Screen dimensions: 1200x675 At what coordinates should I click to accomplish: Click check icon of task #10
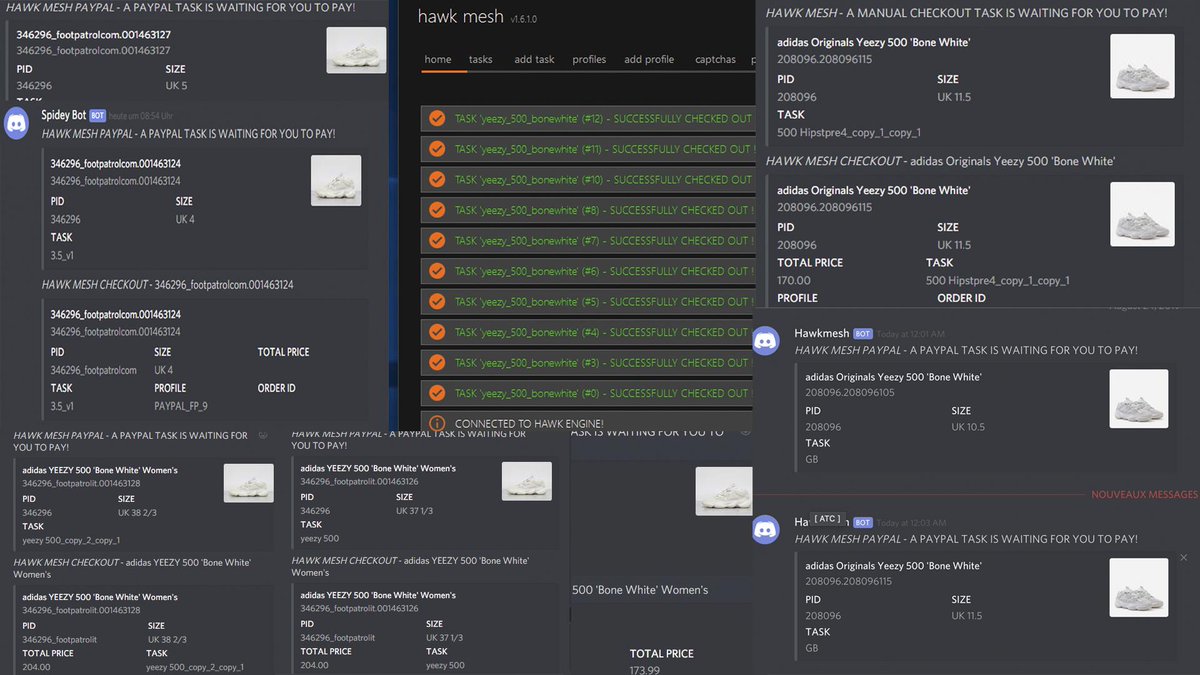(x=437, y=179)
